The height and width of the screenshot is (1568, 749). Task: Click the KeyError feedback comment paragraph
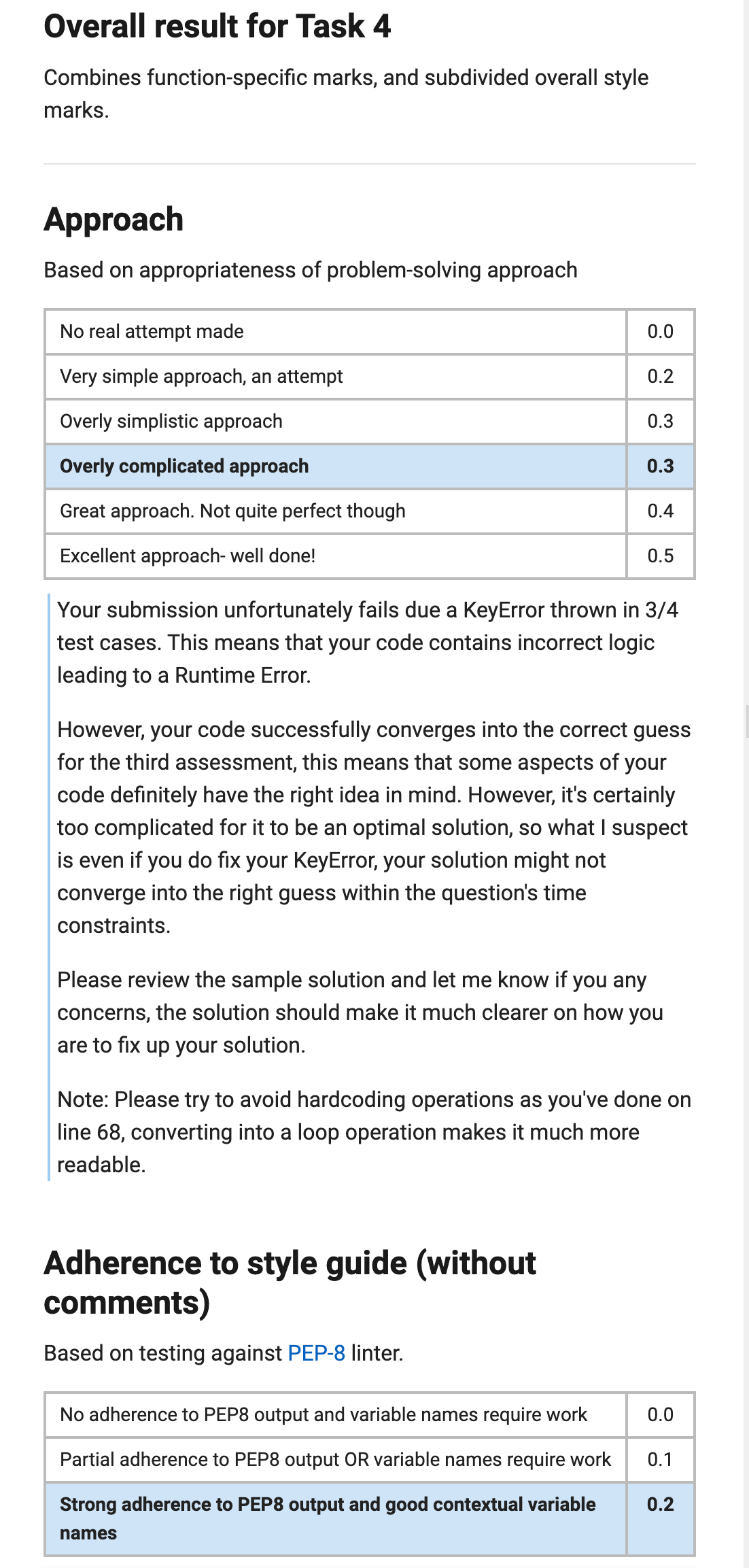[367, 643]
